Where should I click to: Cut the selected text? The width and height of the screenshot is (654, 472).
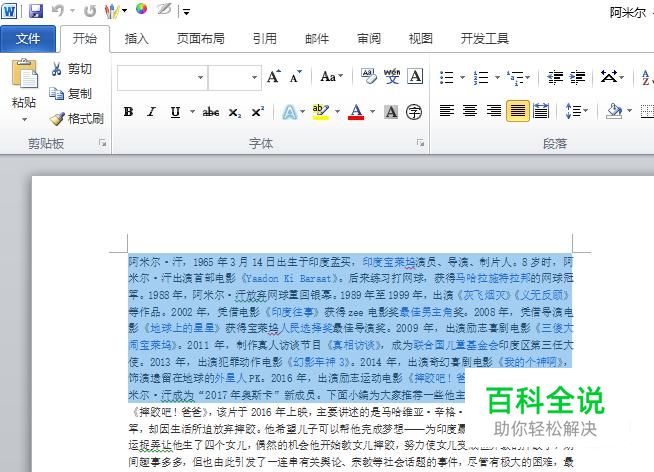(x=71, y=69)
